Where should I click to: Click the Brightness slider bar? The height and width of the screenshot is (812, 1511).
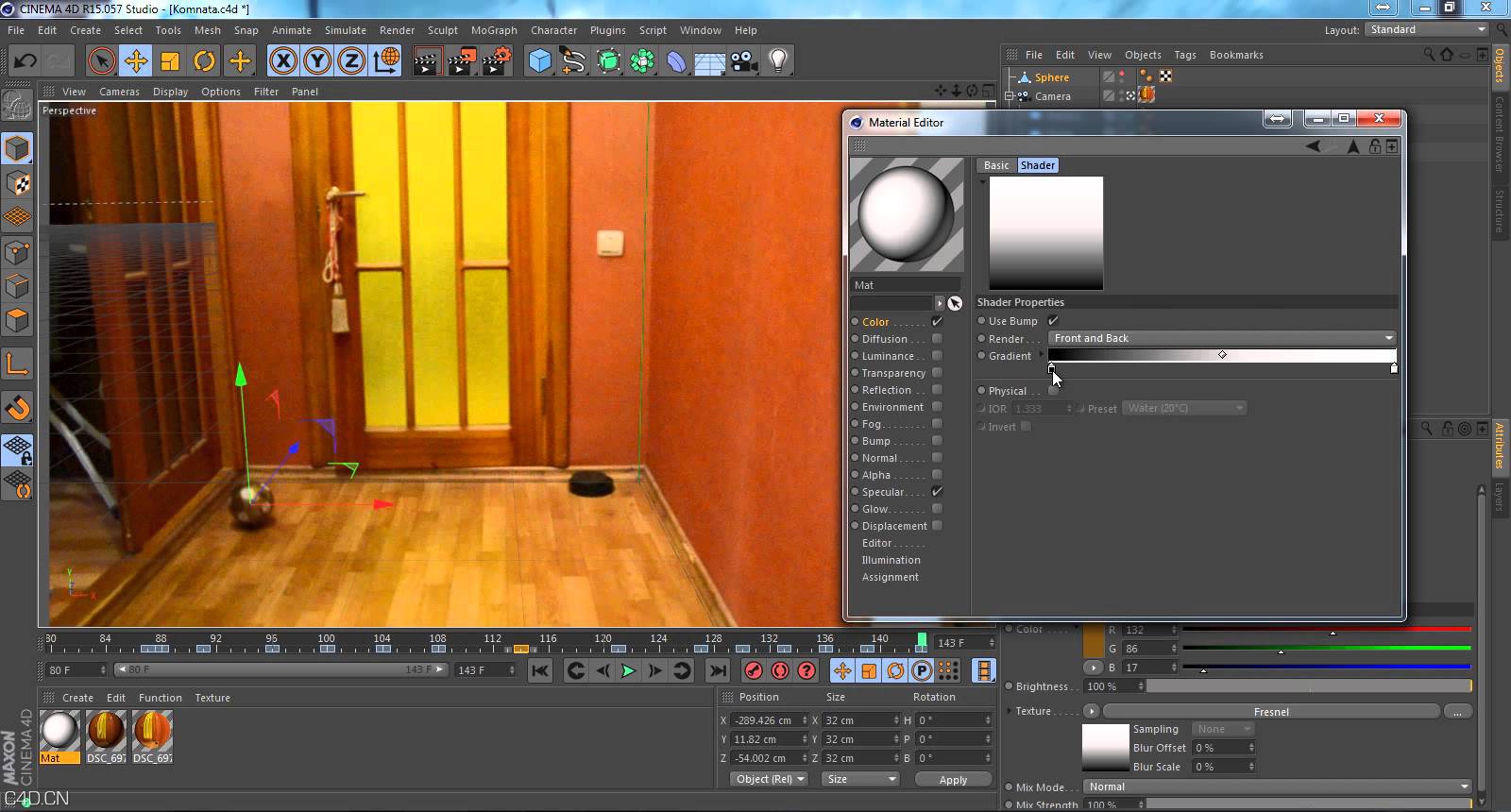[1308, 686]
